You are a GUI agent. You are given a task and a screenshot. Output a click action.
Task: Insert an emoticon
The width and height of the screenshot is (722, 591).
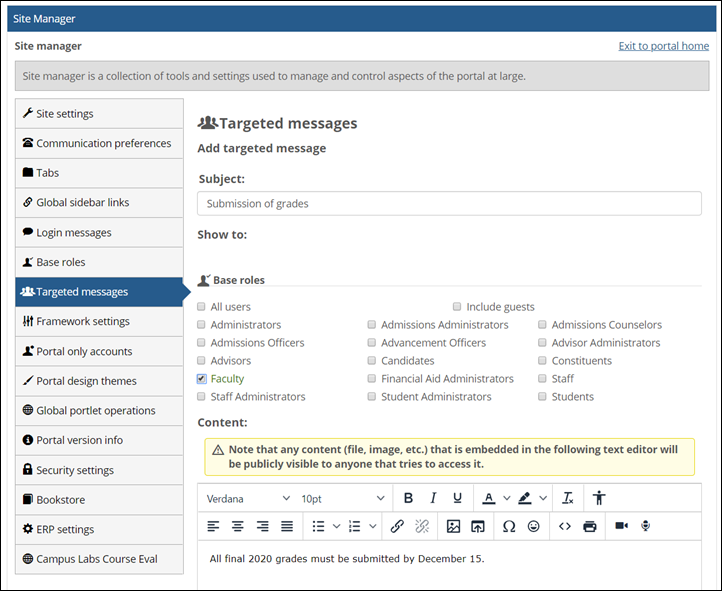click(533, 526)
